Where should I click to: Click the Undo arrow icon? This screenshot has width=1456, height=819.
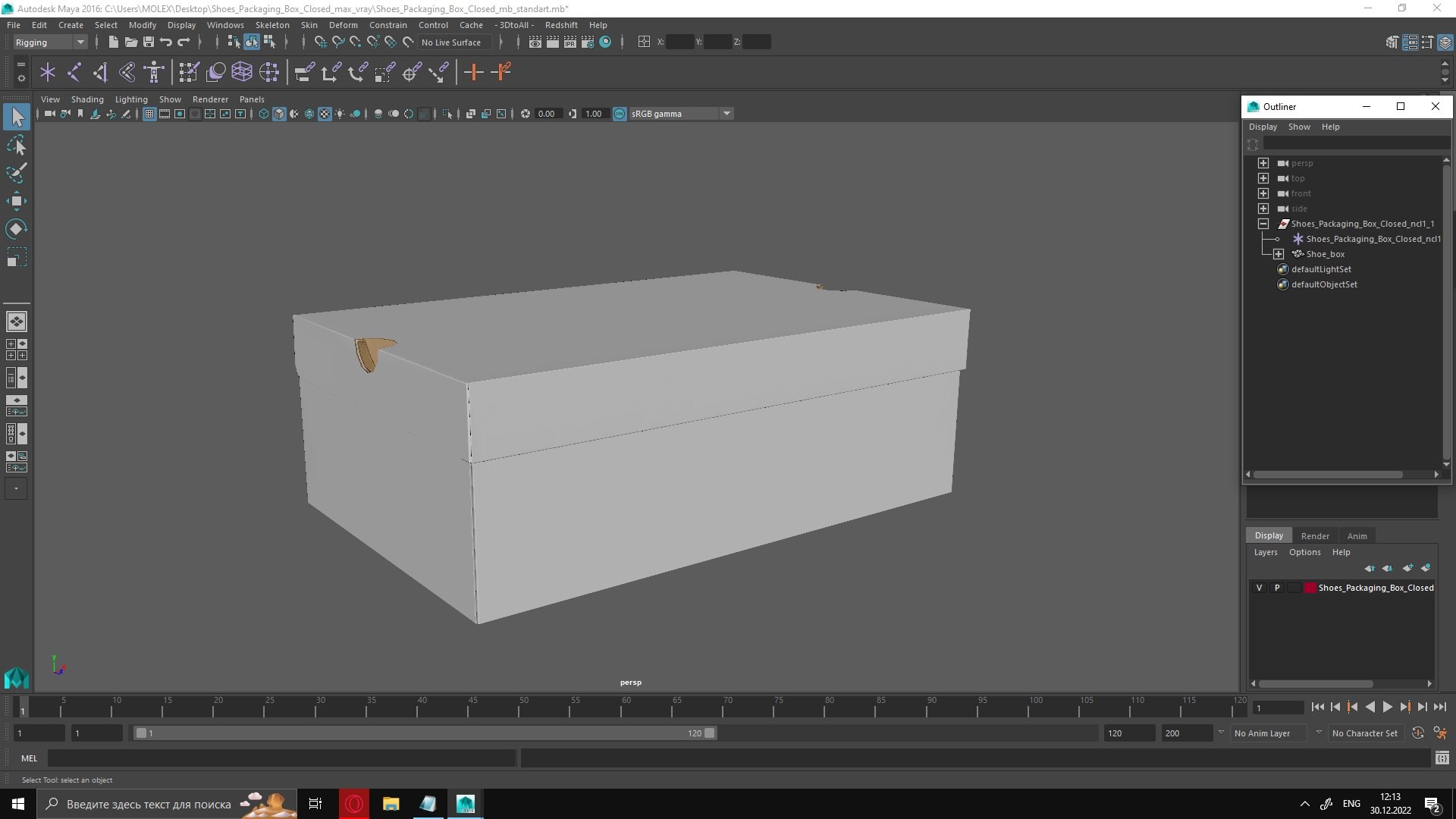coord(166,42)
